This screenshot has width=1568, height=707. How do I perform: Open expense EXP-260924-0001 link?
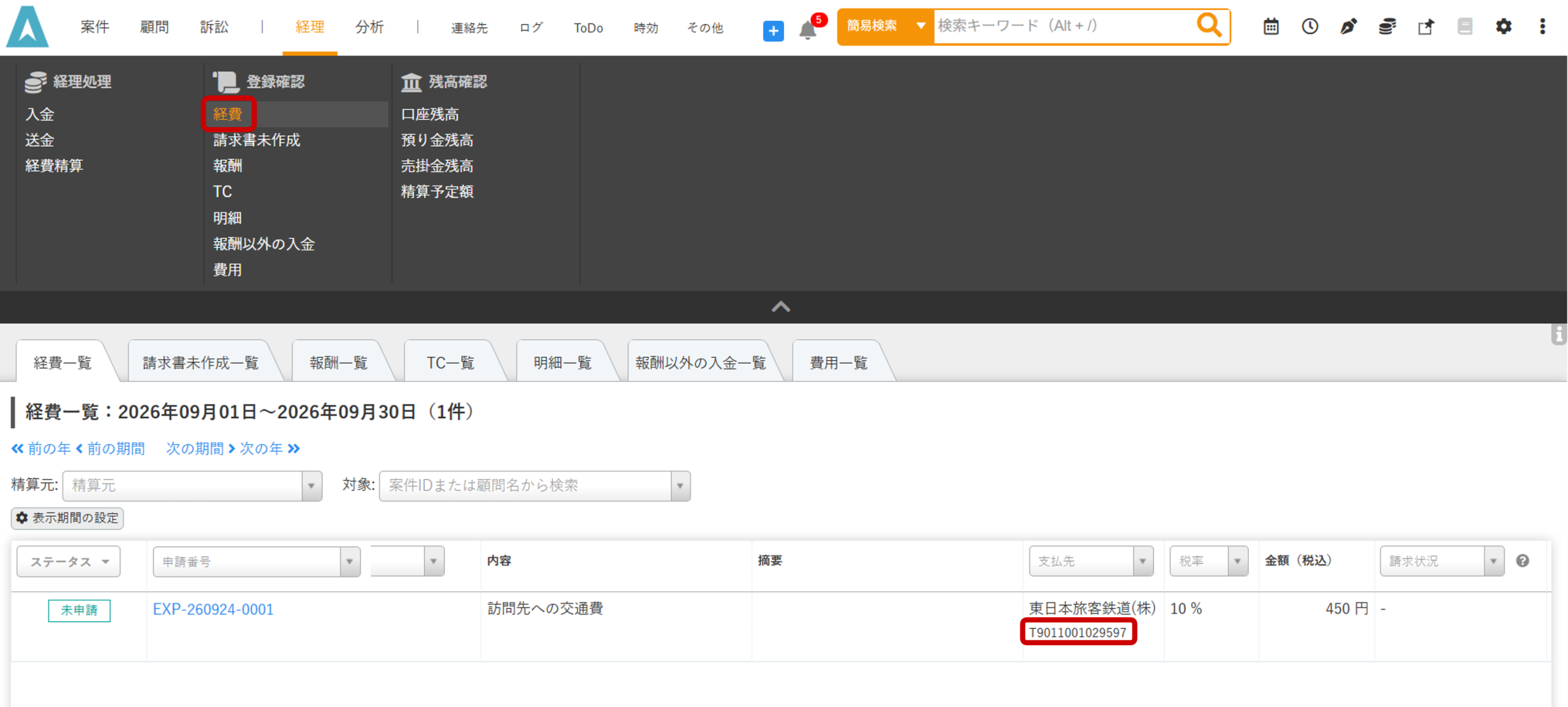pyautogui.click(x=213, y=609)
